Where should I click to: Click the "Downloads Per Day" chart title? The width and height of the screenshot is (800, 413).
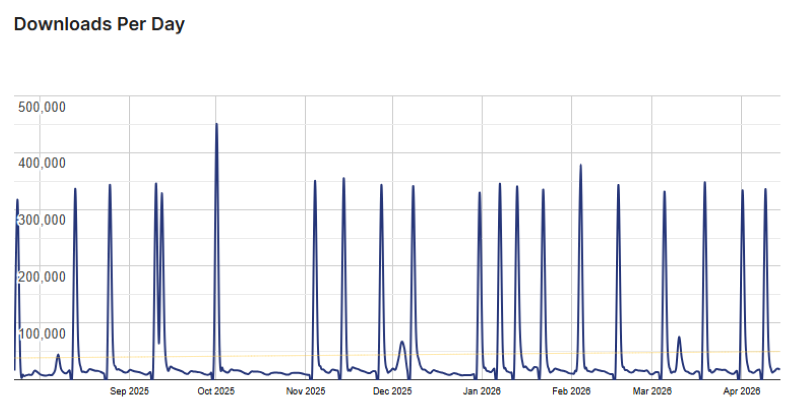point(99,24)
